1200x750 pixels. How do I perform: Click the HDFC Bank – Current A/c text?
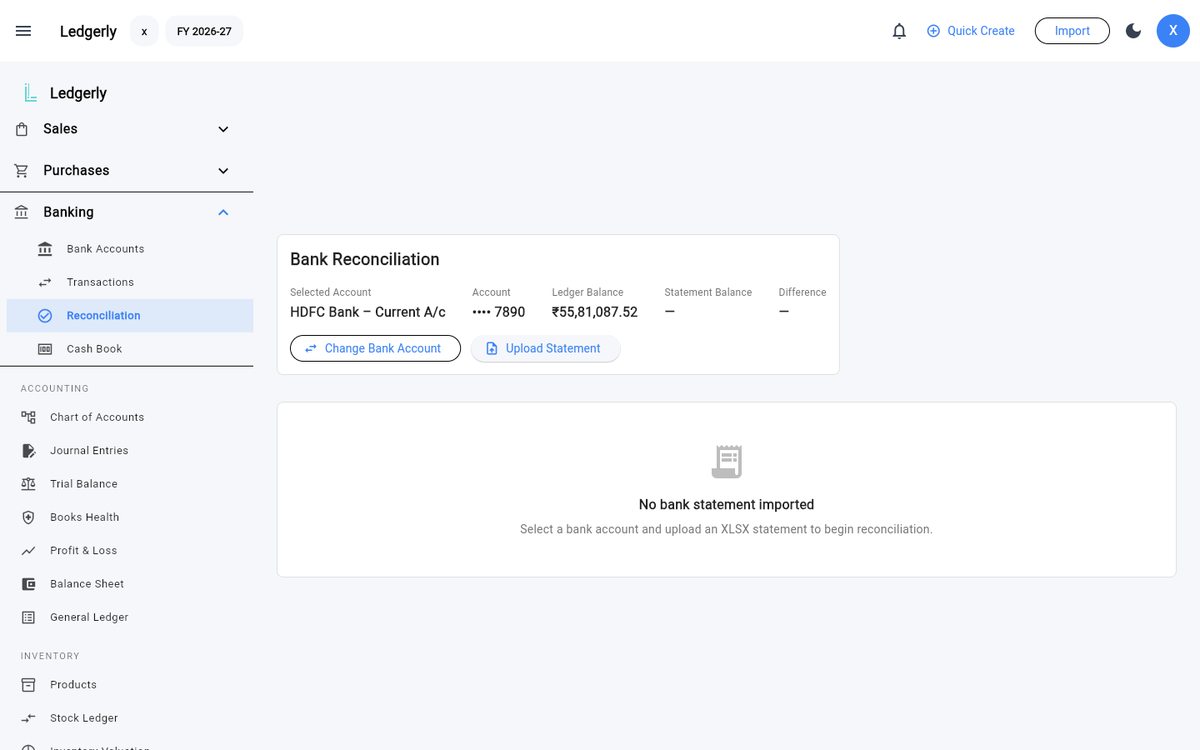pos(368,312)
